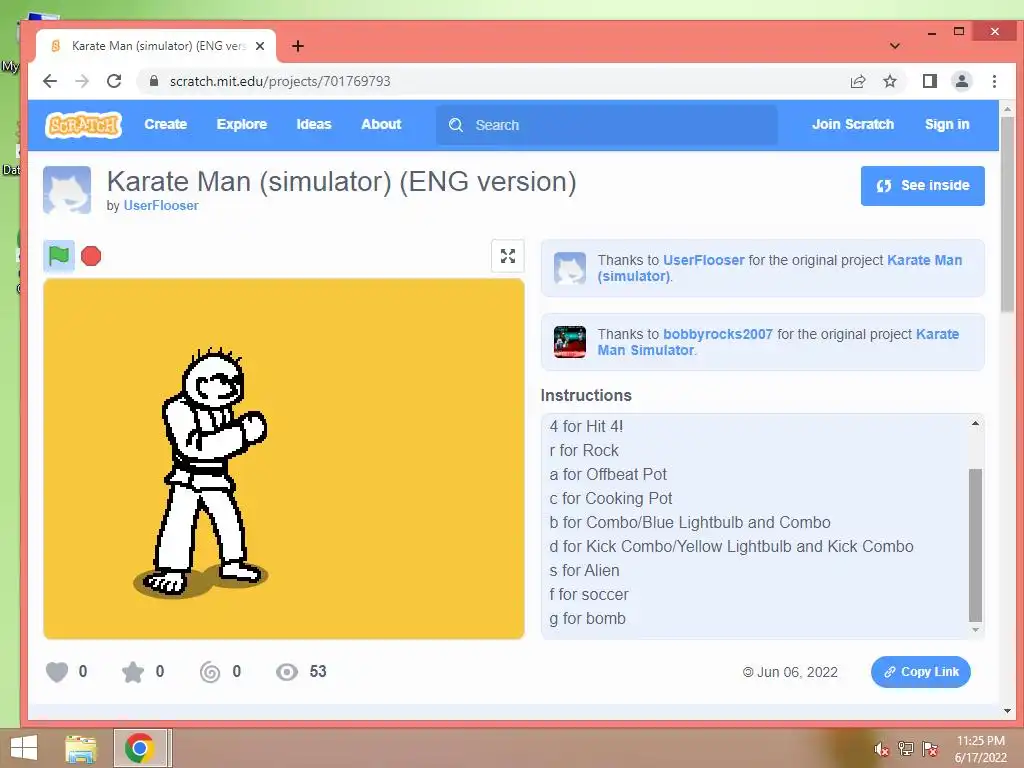Close the Karate Man tab
1024x768 pixels.
260,46
